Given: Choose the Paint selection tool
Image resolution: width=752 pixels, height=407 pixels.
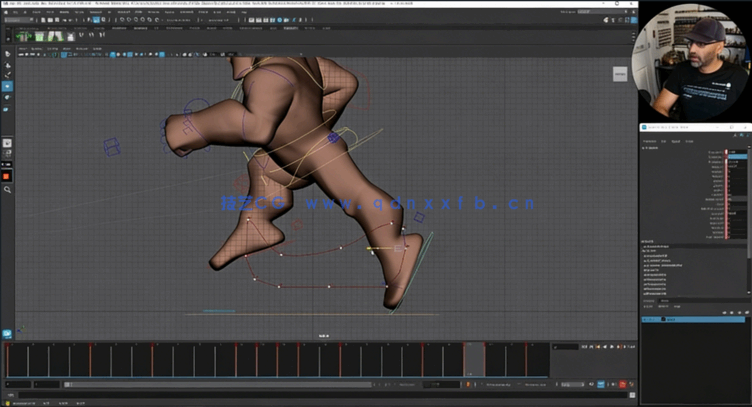Looking at the screenshot, I should pos(7,75).
